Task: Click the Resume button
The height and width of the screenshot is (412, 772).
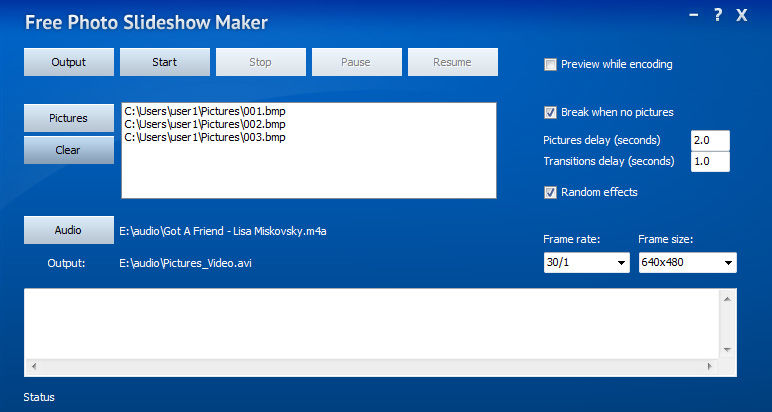Action: click(452, 62)
